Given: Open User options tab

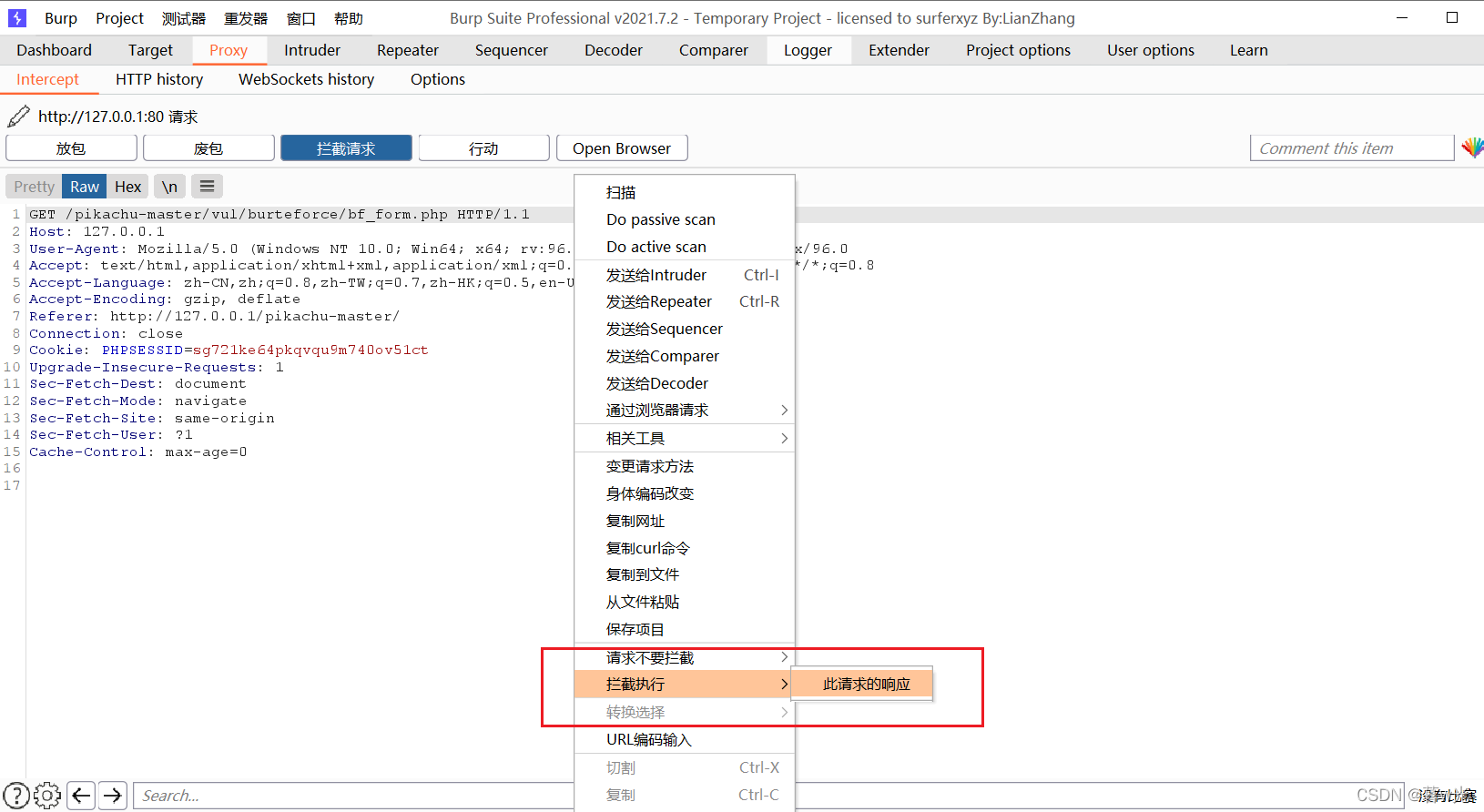Looking at the screenshot, I should [x=1151, y=50].
